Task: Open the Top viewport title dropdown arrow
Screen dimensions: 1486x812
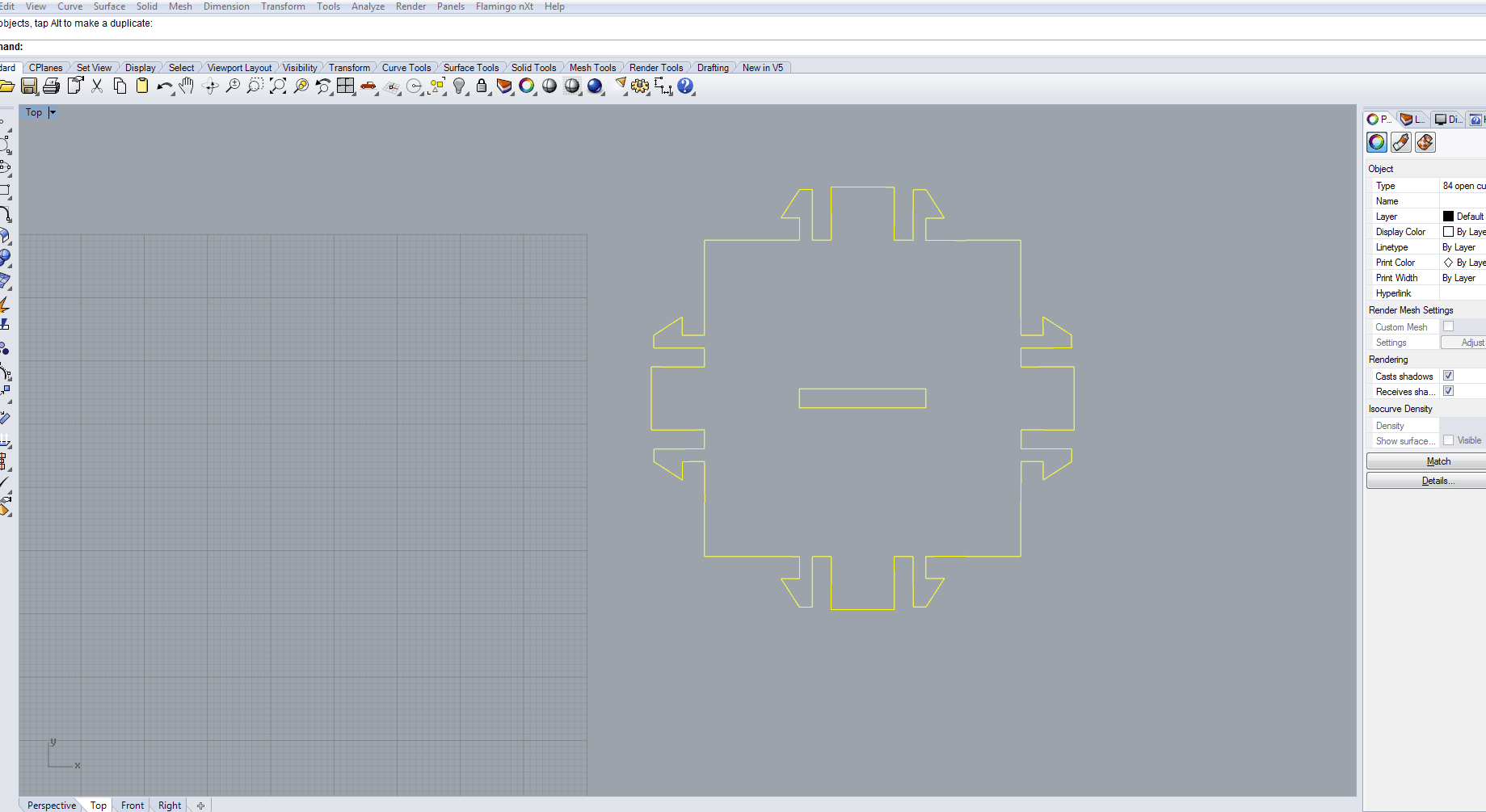Action: tap(53, 112)
